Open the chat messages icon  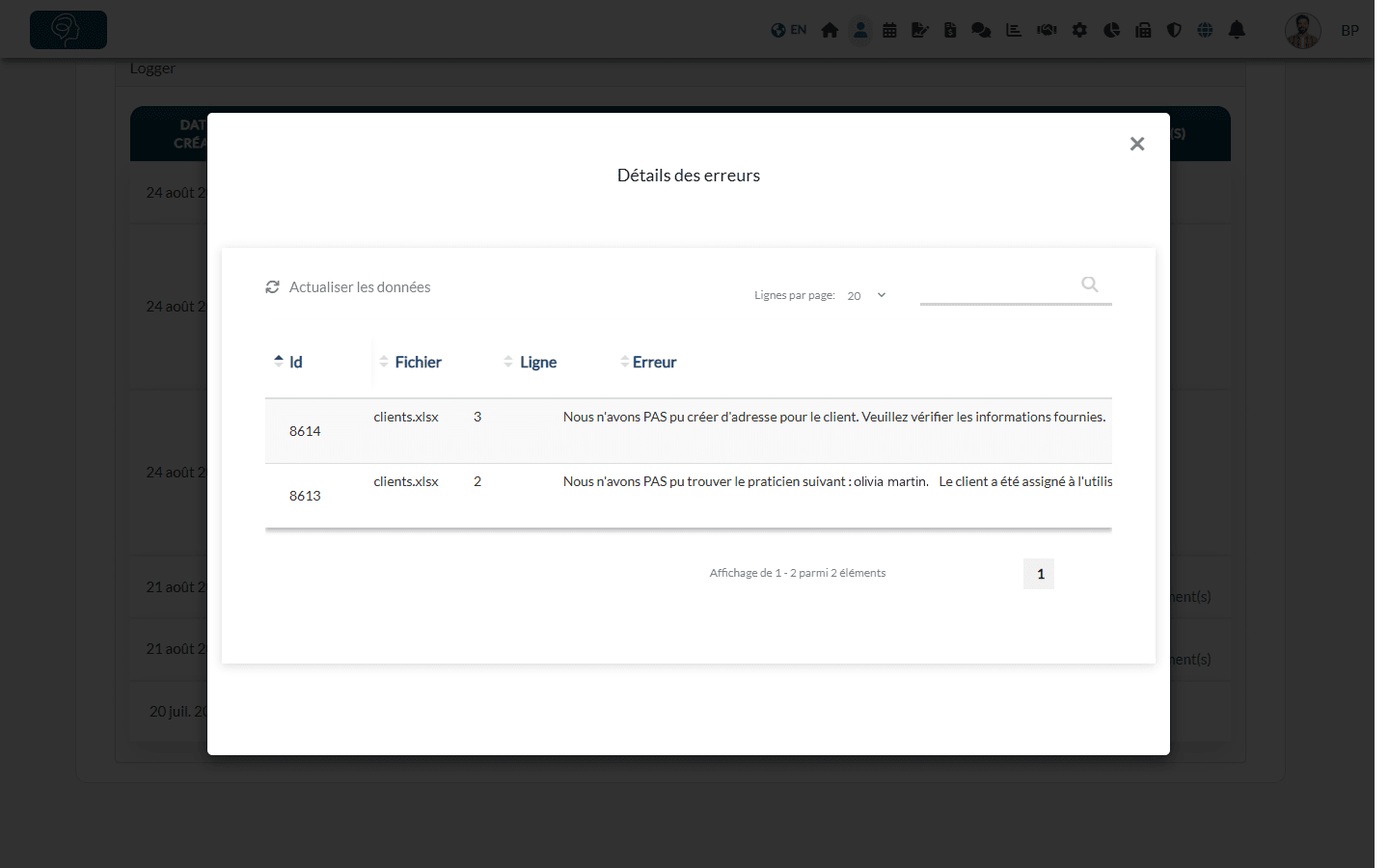(981, 30)
